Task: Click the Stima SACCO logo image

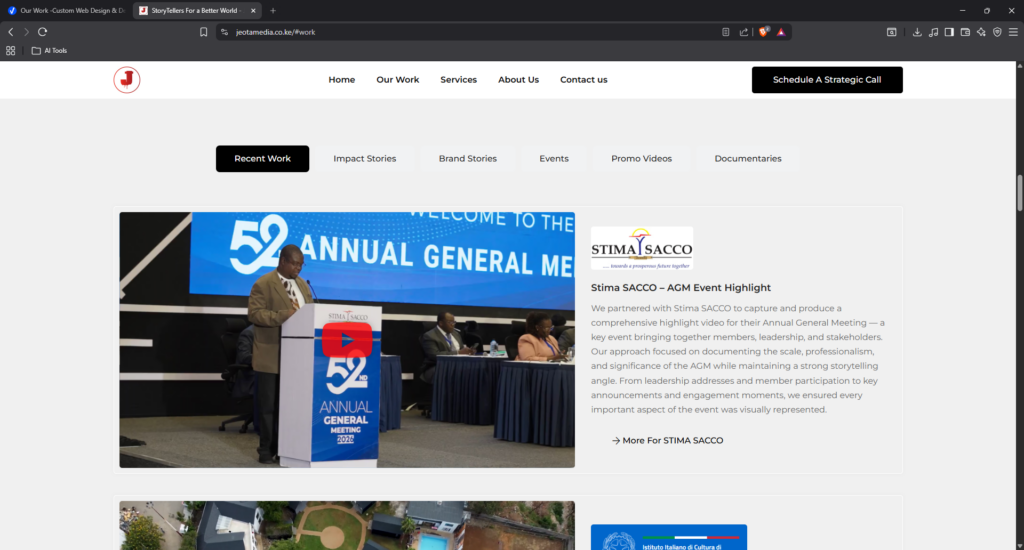Action: [x=642, y=248]
